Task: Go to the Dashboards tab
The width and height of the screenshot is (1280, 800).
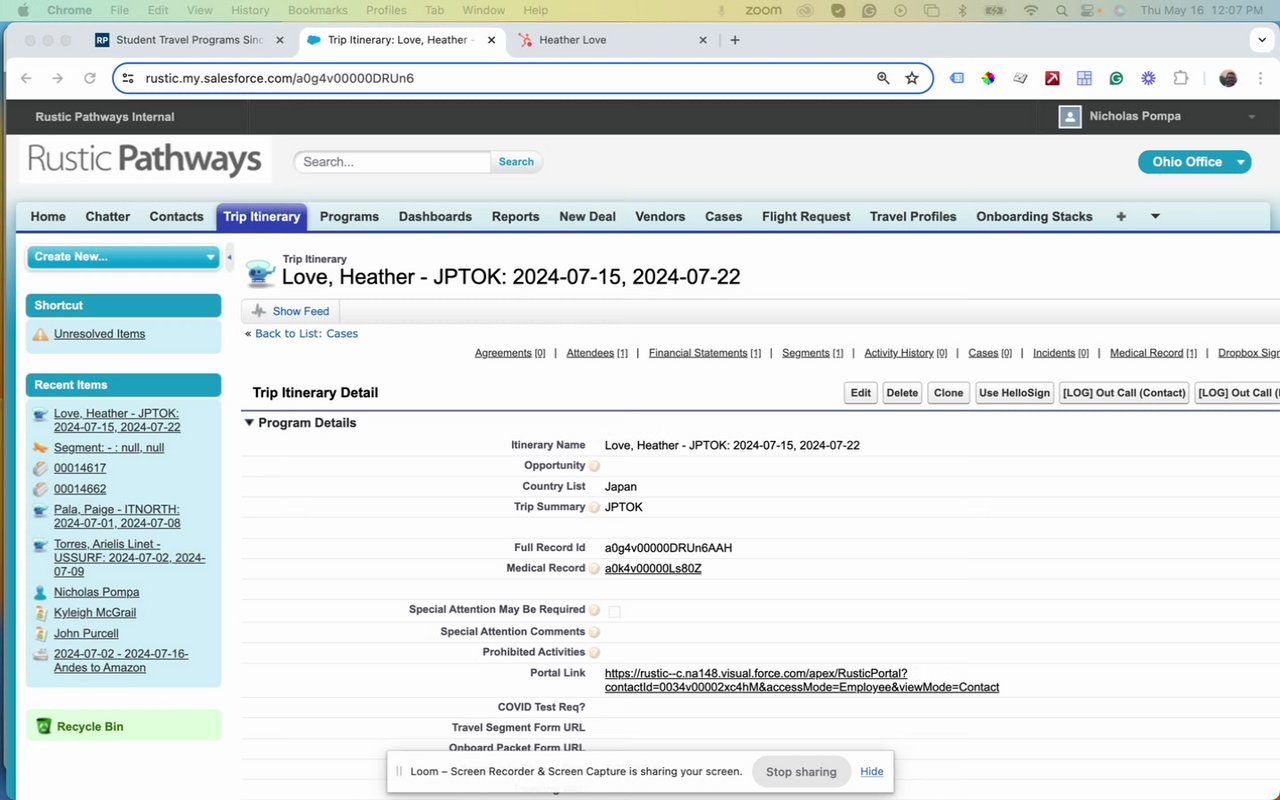Action: pyautogui.click(x=435, y=216)
